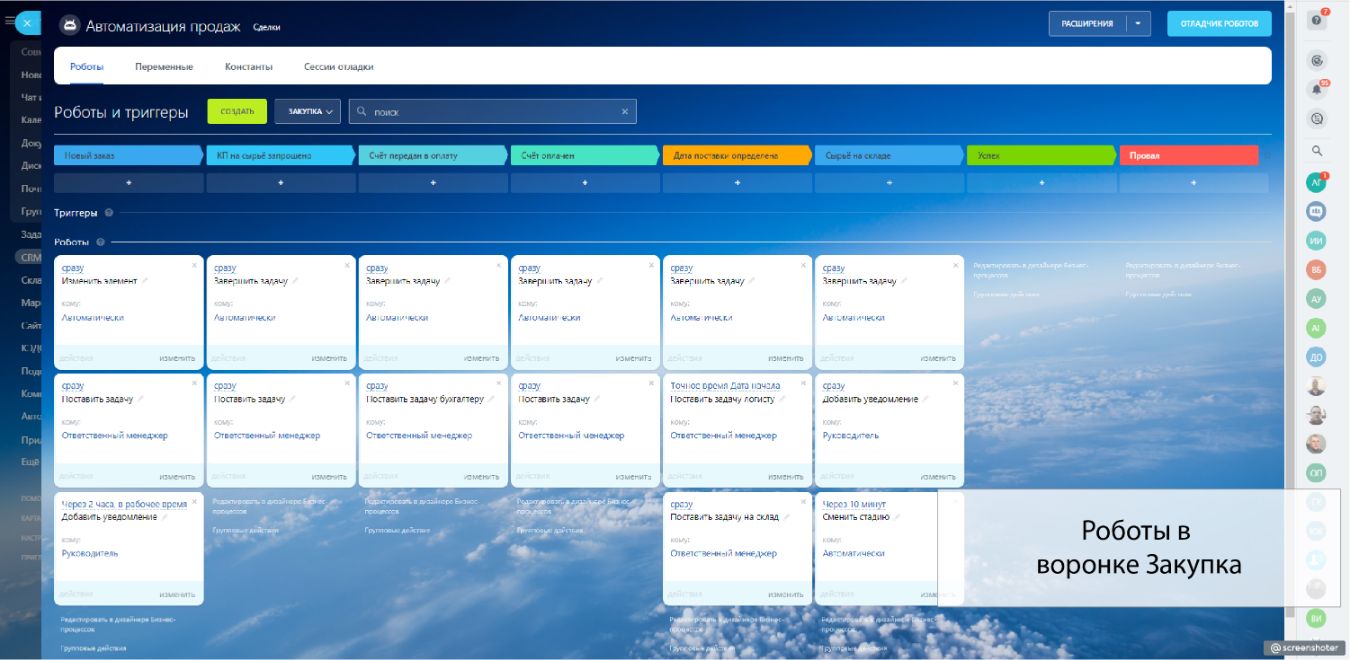Click the РАСШИРЕНИЯ button

[1087, 23]
